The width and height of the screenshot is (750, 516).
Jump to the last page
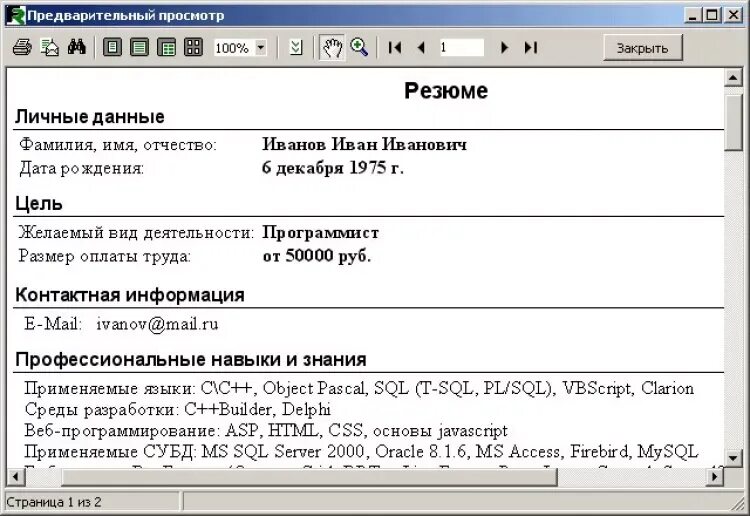[x=530, y=47]
